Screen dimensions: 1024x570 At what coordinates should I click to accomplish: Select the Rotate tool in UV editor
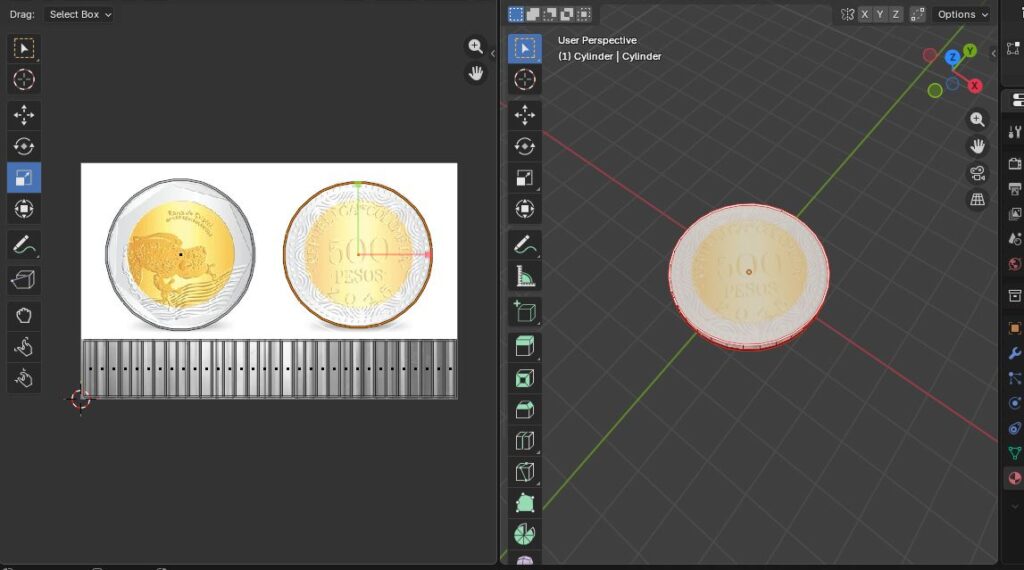tap(24, 146)
